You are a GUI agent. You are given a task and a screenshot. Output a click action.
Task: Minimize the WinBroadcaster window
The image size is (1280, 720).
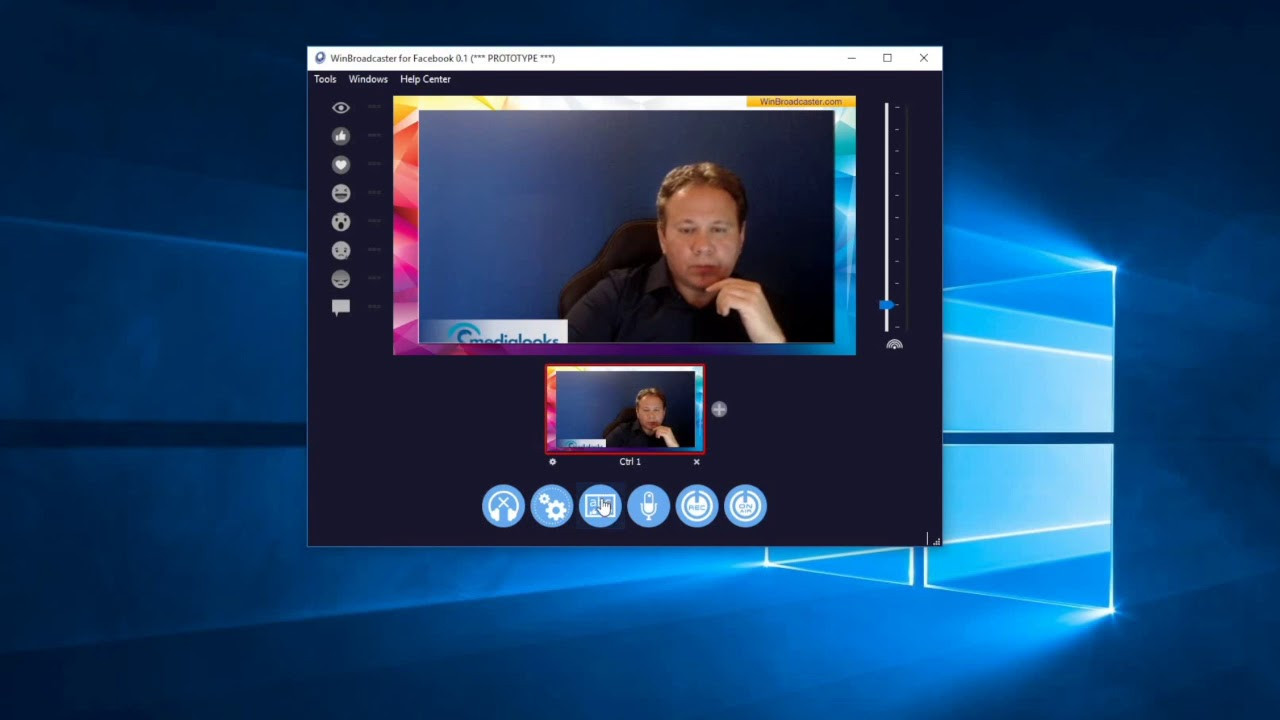pyautogui.click(x=851, y=58)
